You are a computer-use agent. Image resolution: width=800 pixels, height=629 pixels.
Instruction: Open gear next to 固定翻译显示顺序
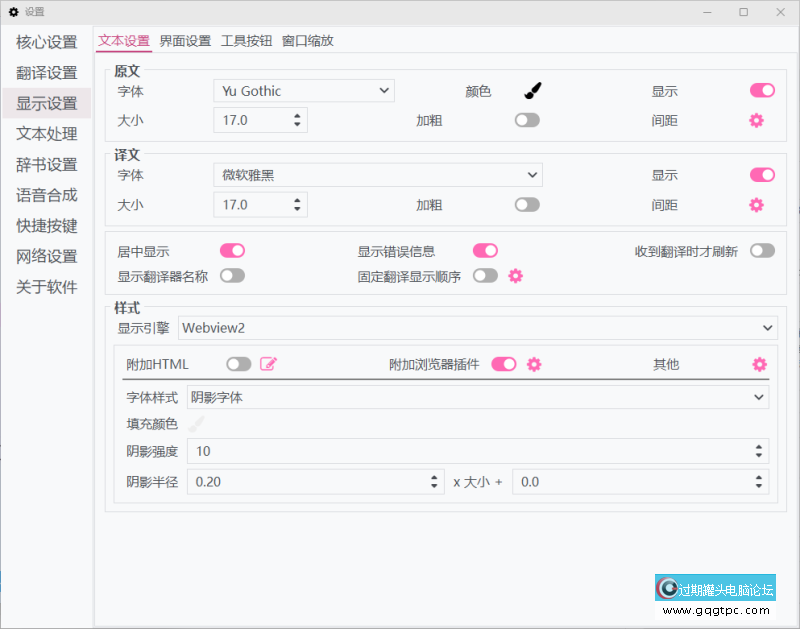(516, 276)
